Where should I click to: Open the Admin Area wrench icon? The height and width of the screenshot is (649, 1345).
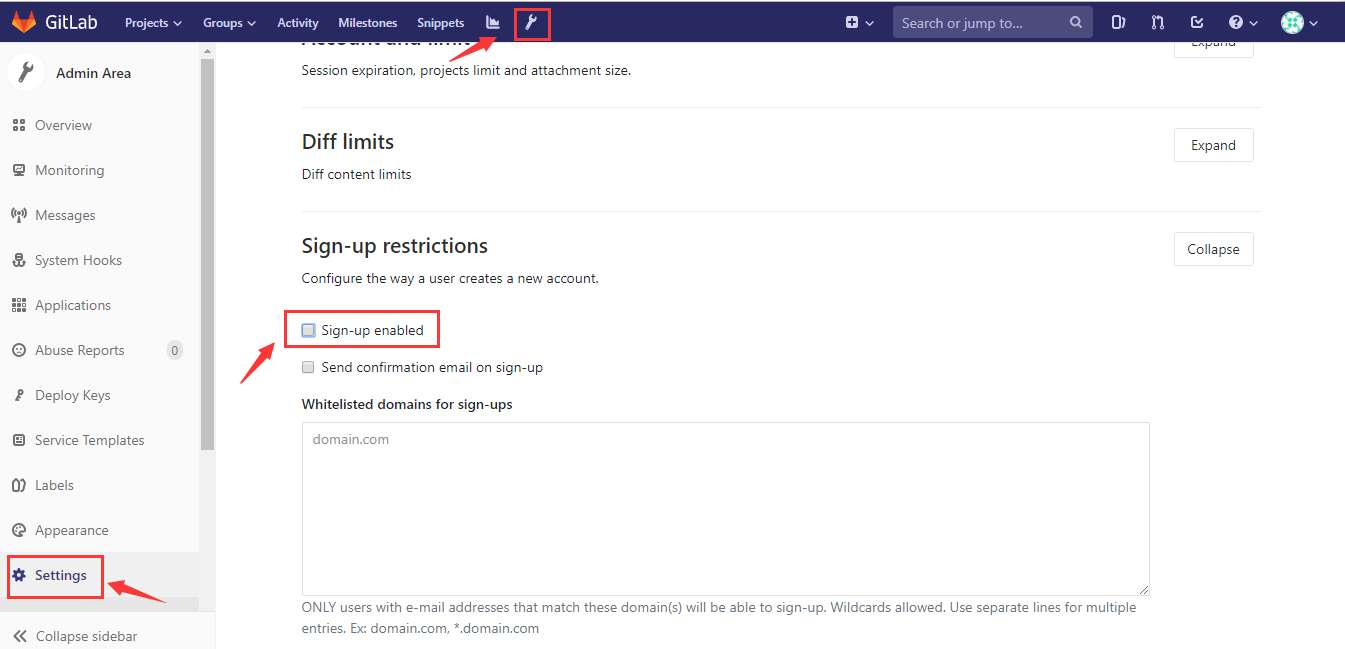[x=532, y=23]
